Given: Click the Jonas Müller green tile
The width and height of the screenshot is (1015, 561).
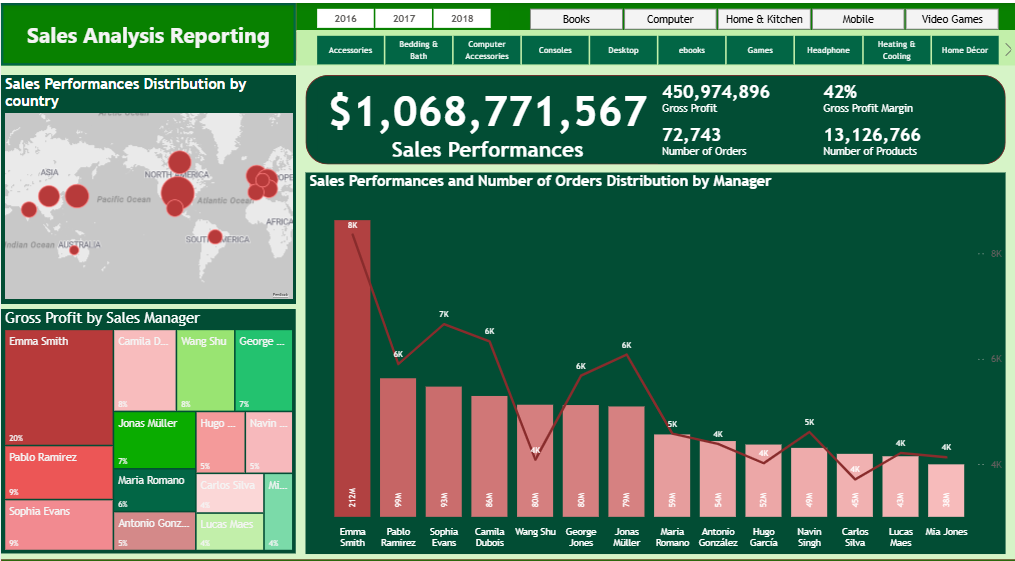Looking at the screenshot, I should pyautogui.click(x=154, y=440).
